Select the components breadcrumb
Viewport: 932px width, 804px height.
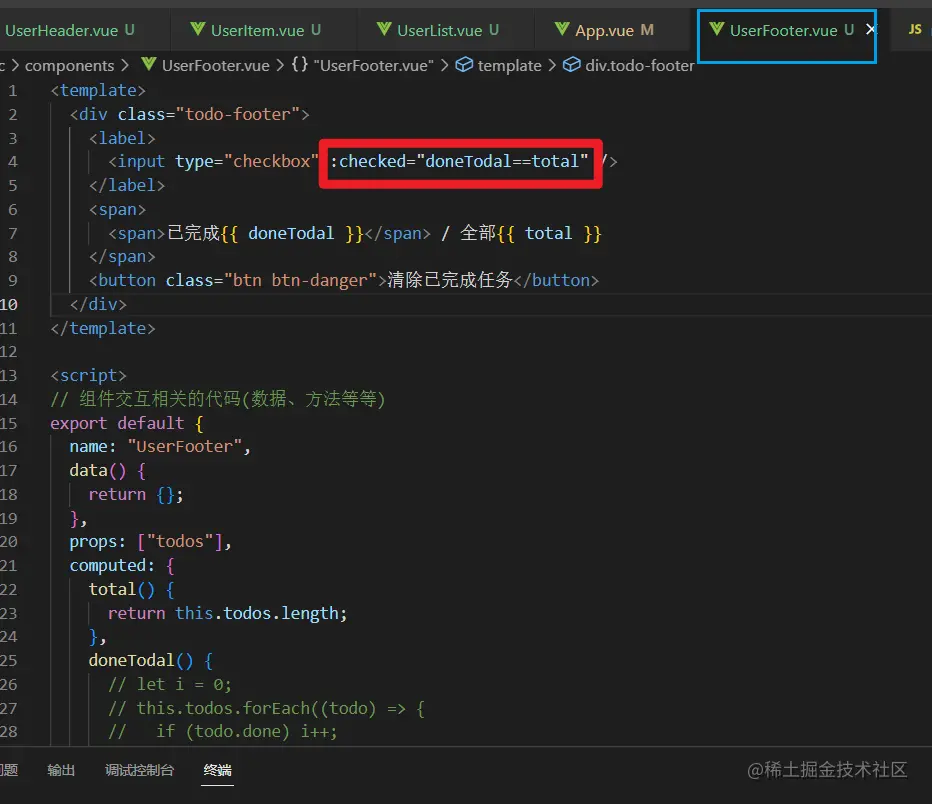(x=70, y=65)
